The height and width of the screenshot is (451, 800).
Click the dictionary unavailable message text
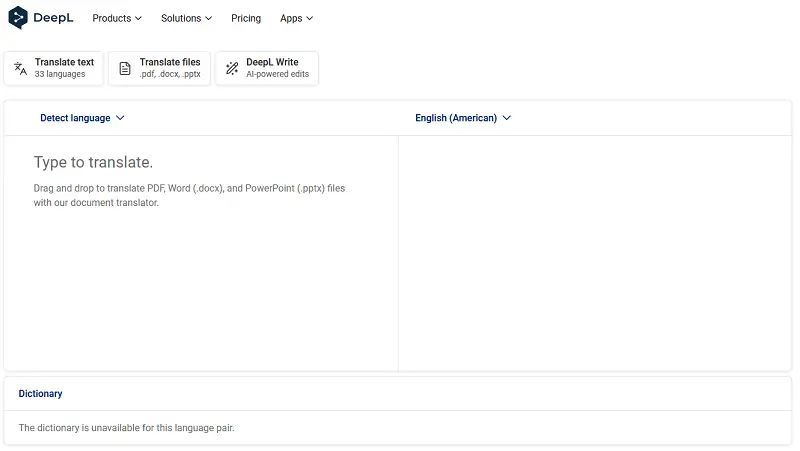click(x=127, y=428)
